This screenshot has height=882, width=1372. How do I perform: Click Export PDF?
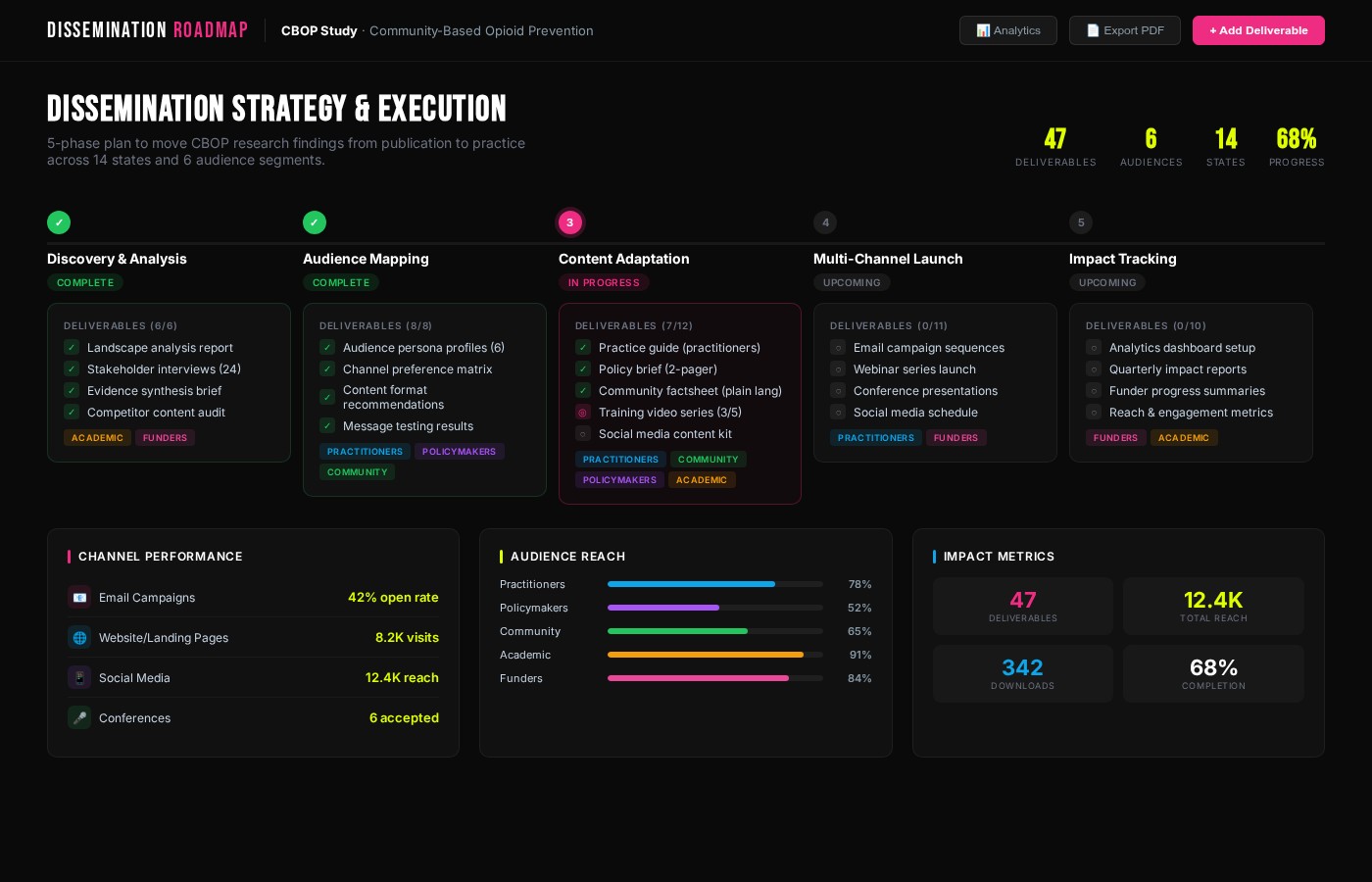[x=1124, y=30]
